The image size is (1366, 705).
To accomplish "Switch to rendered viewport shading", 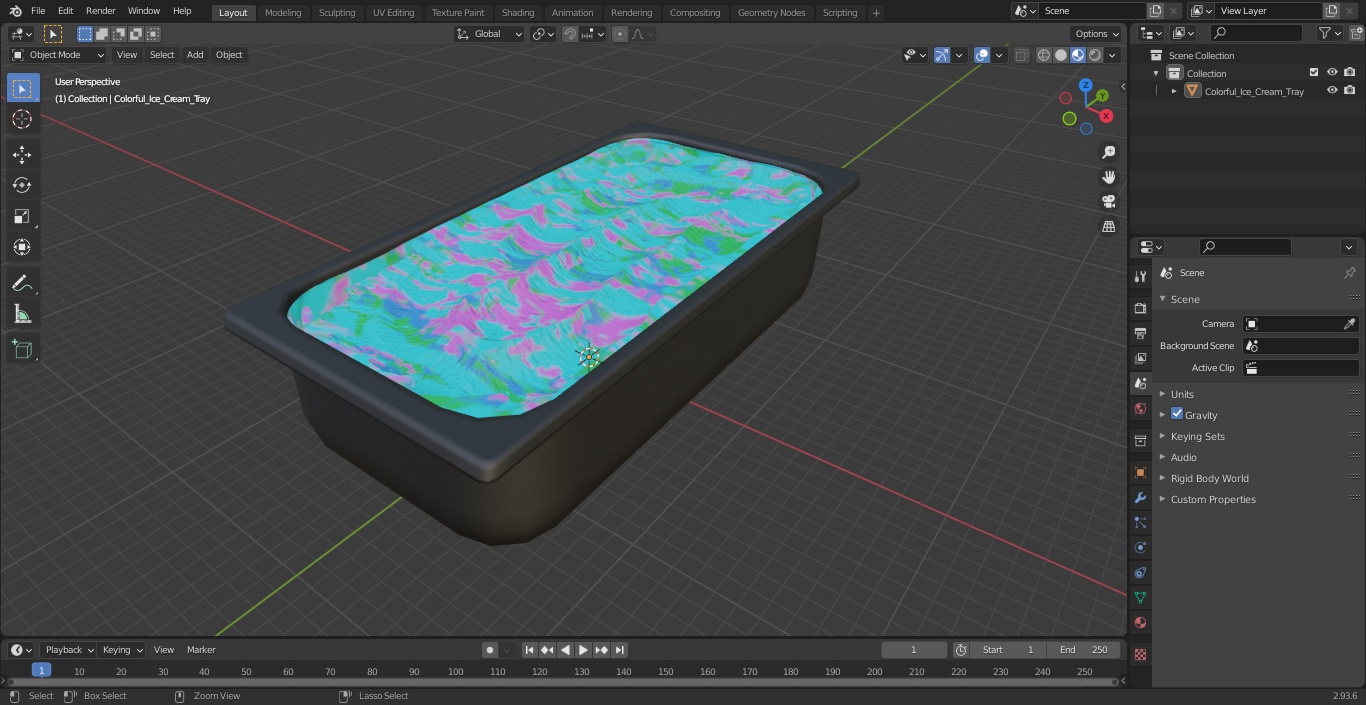I will [x=1095, y=55].
